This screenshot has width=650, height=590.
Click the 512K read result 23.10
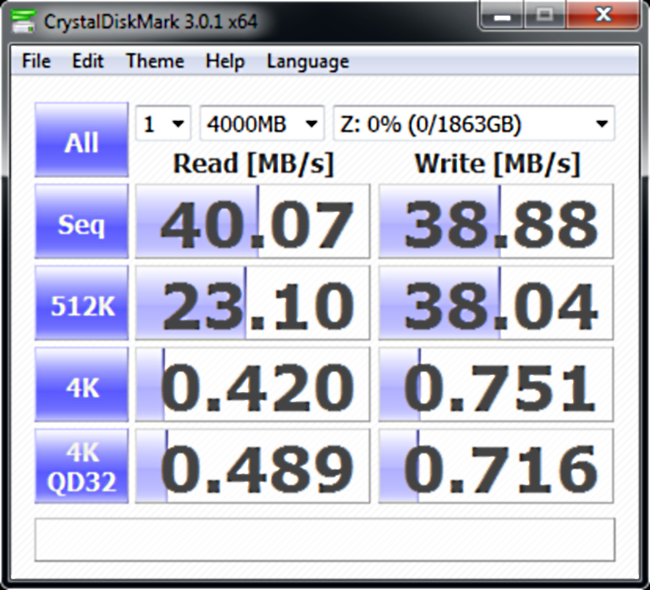pos(252,303)
